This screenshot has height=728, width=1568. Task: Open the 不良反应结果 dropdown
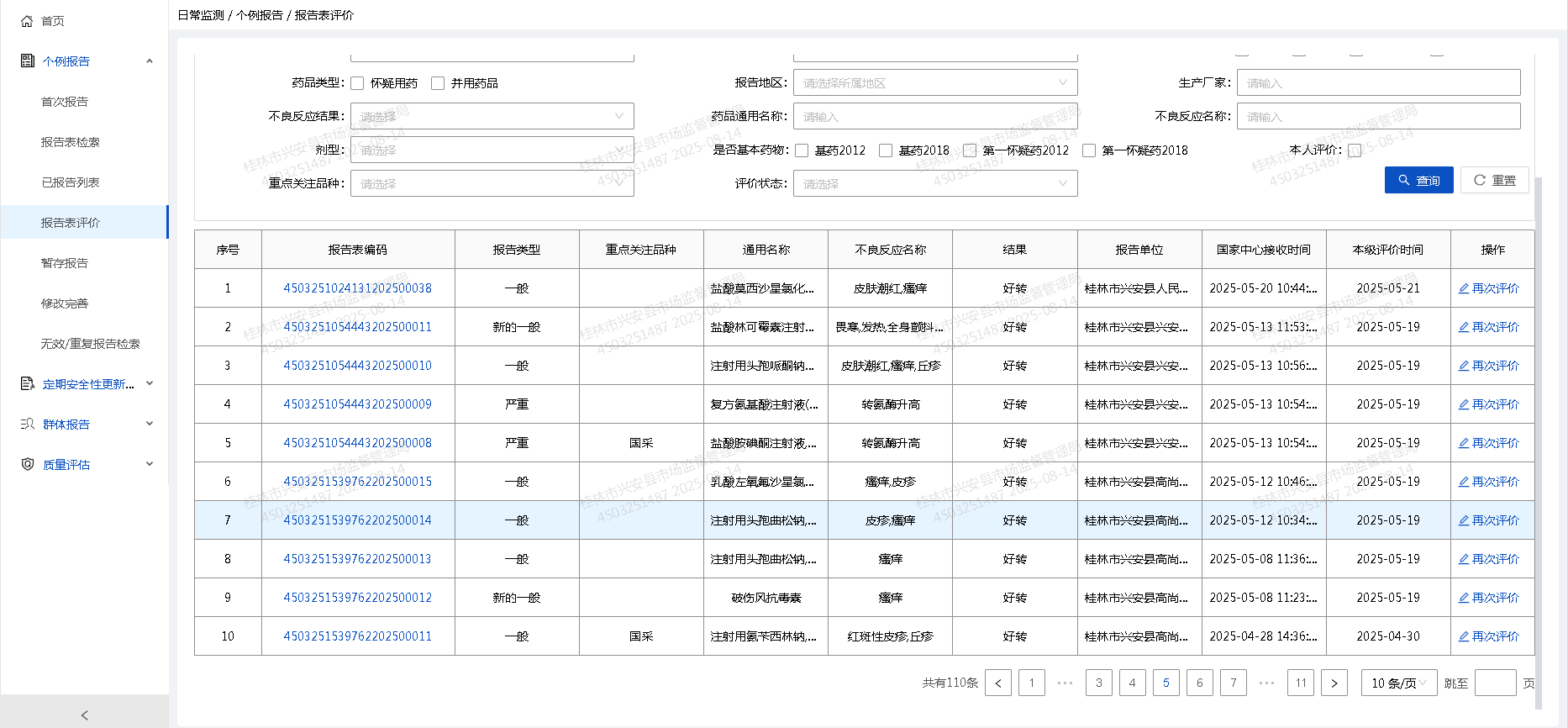coord(492,116)
